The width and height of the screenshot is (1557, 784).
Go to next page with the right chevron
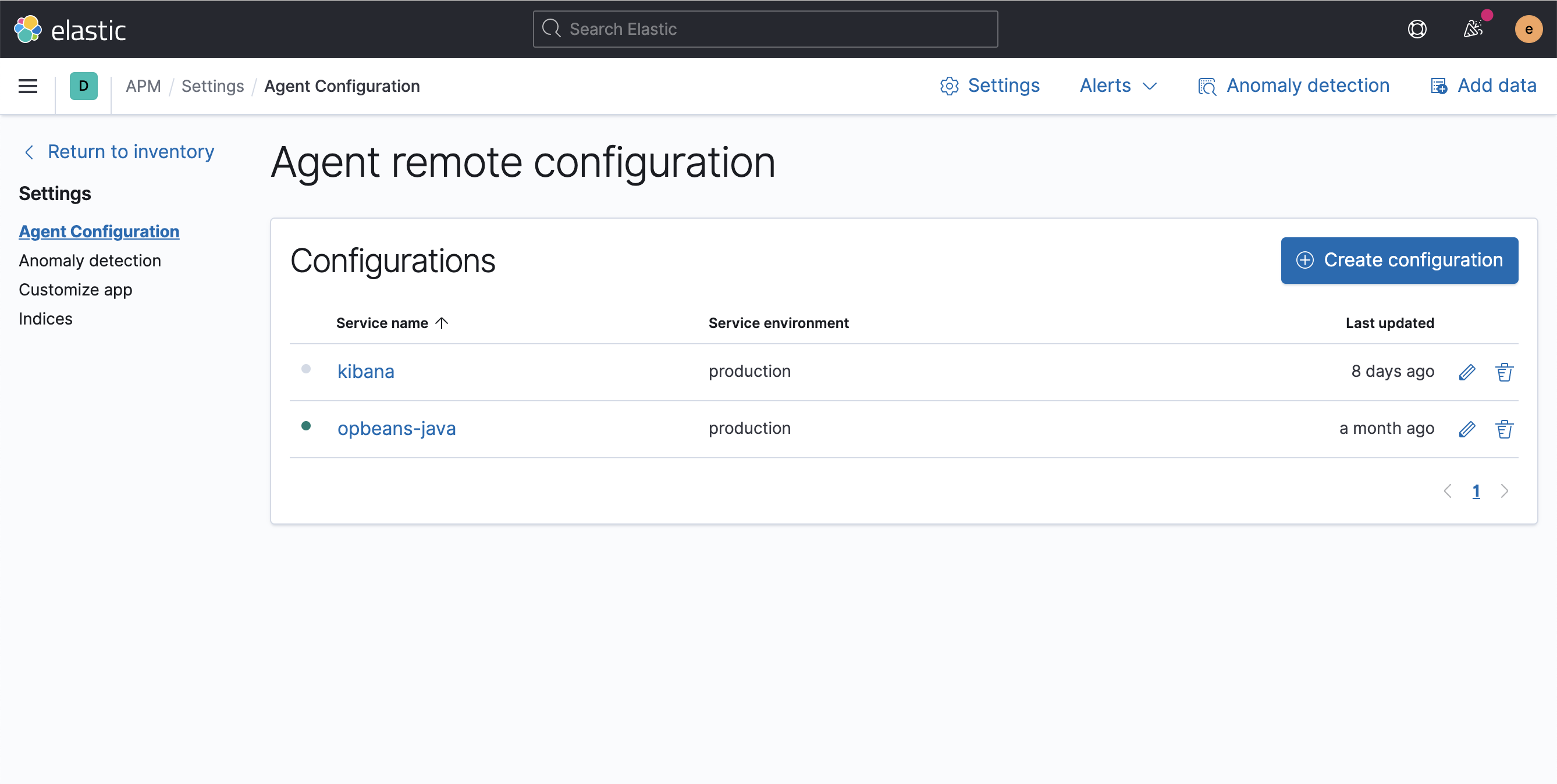pos(1505,491)
